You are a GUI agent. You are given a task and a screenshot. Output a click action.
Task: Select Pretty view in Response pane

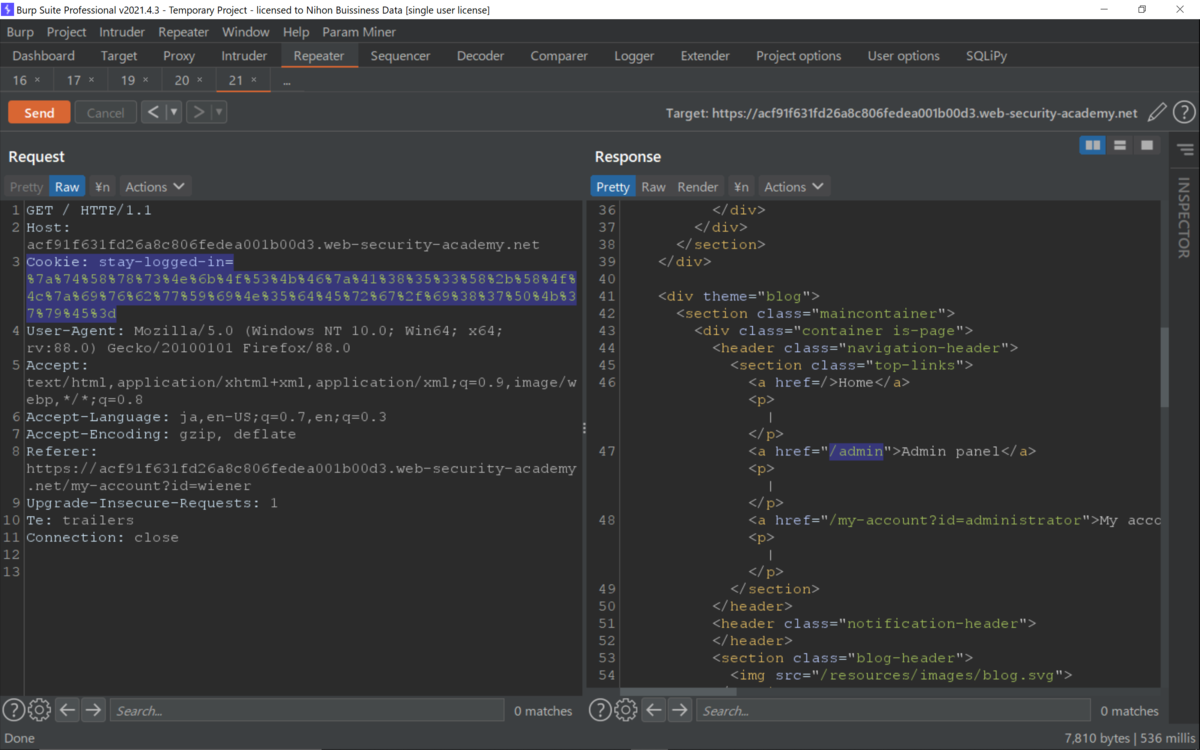(613, 187)
